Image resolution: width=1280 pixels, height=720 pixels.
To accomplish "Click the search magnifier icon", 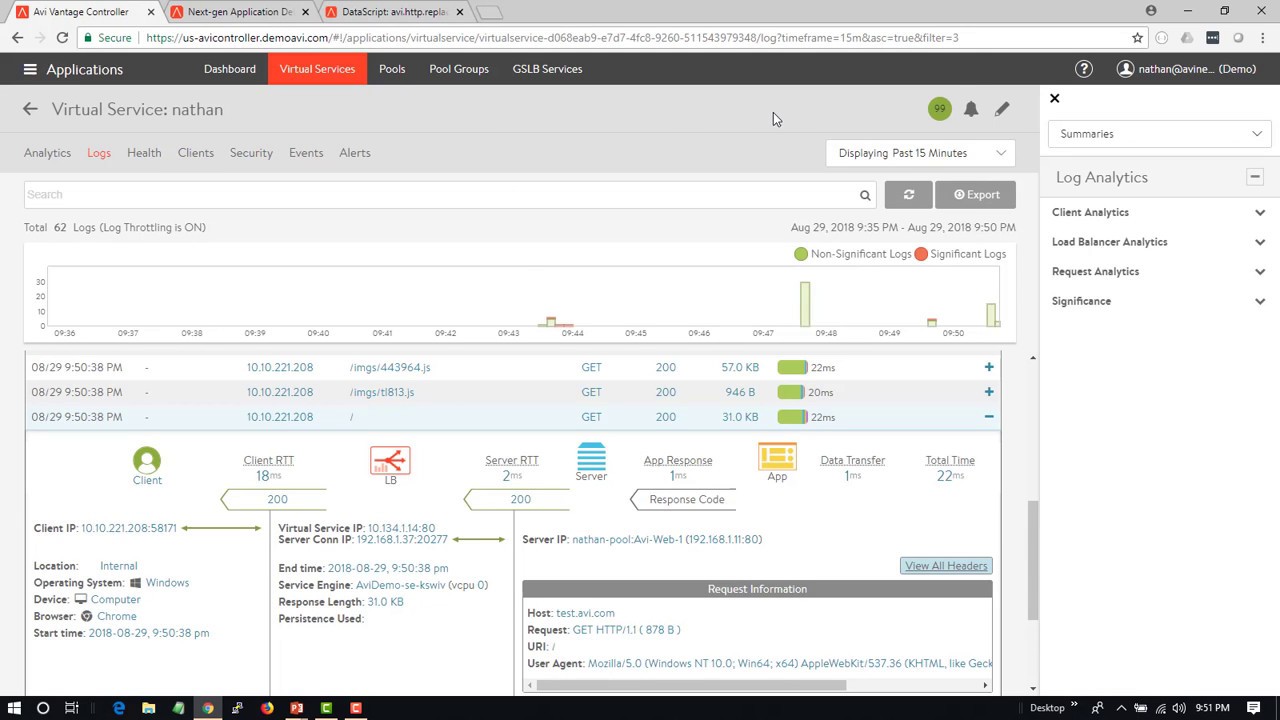I will (865, 195).
